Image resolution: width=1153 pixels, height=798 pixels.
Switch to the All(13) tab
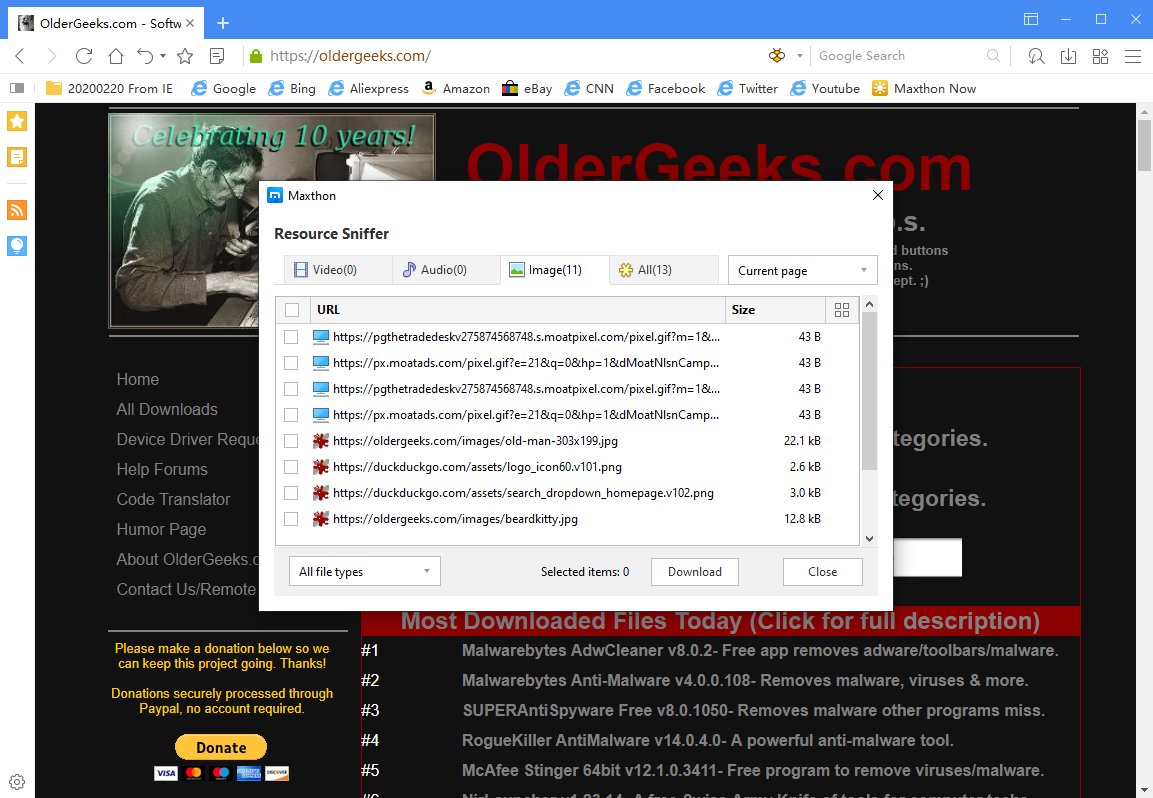[x=663, y=270]
